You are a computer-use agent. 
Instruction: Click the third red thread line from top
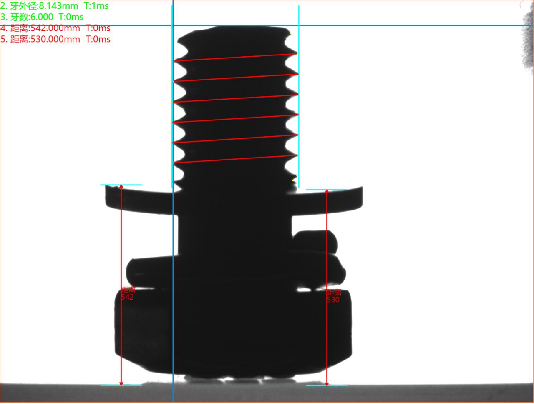click(236, 98)
